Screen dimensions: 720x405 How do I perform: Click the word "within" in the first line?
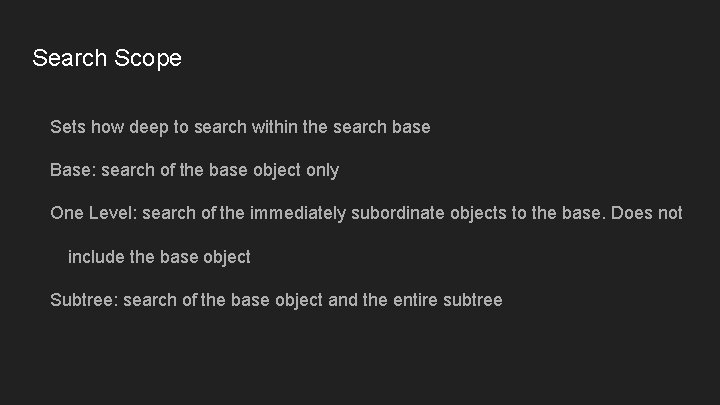click(x=275, y=127)
